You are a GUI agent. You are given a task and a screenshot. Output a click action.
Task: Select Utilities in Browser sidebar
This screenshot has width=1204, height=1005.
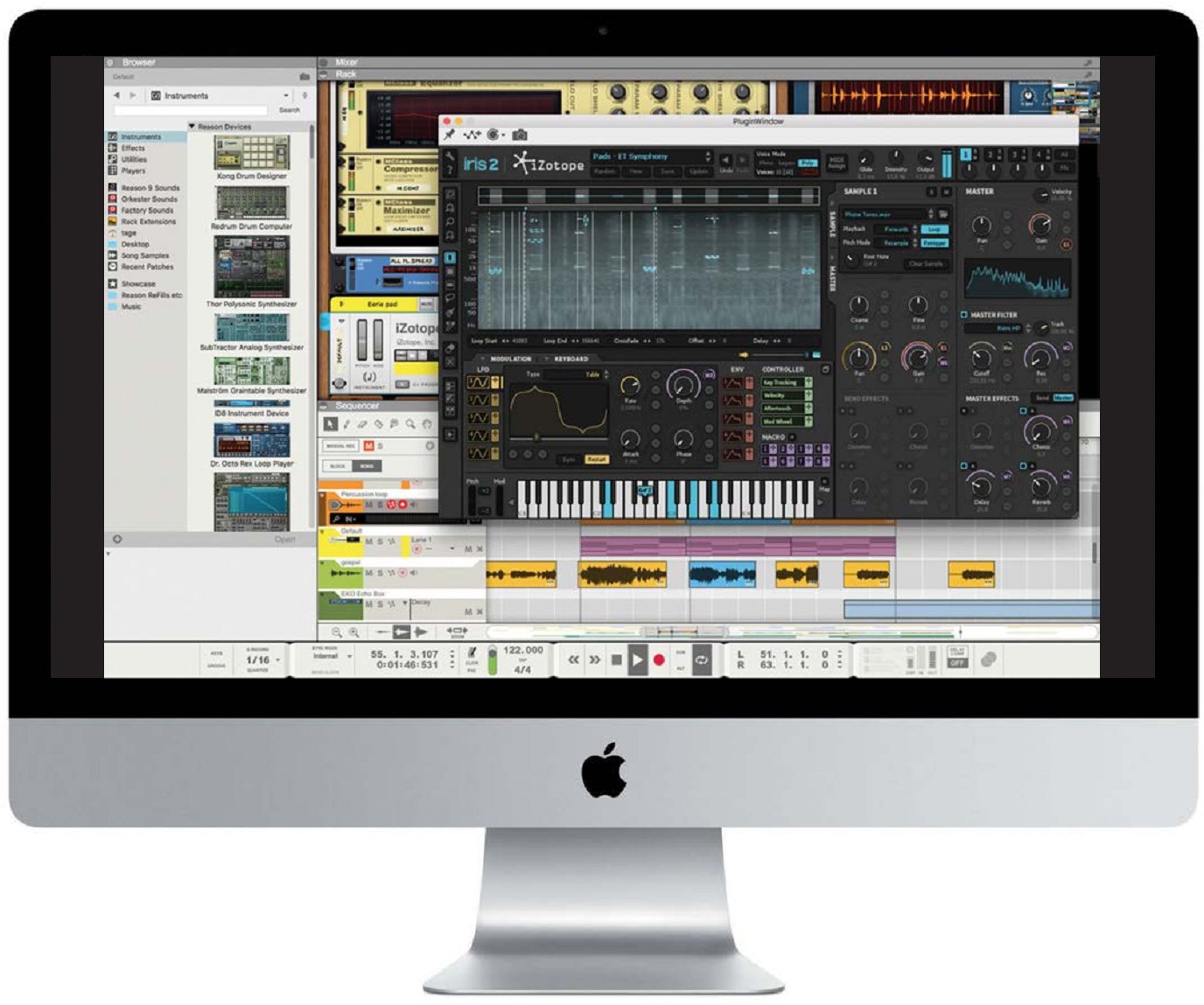pos(134,159)
